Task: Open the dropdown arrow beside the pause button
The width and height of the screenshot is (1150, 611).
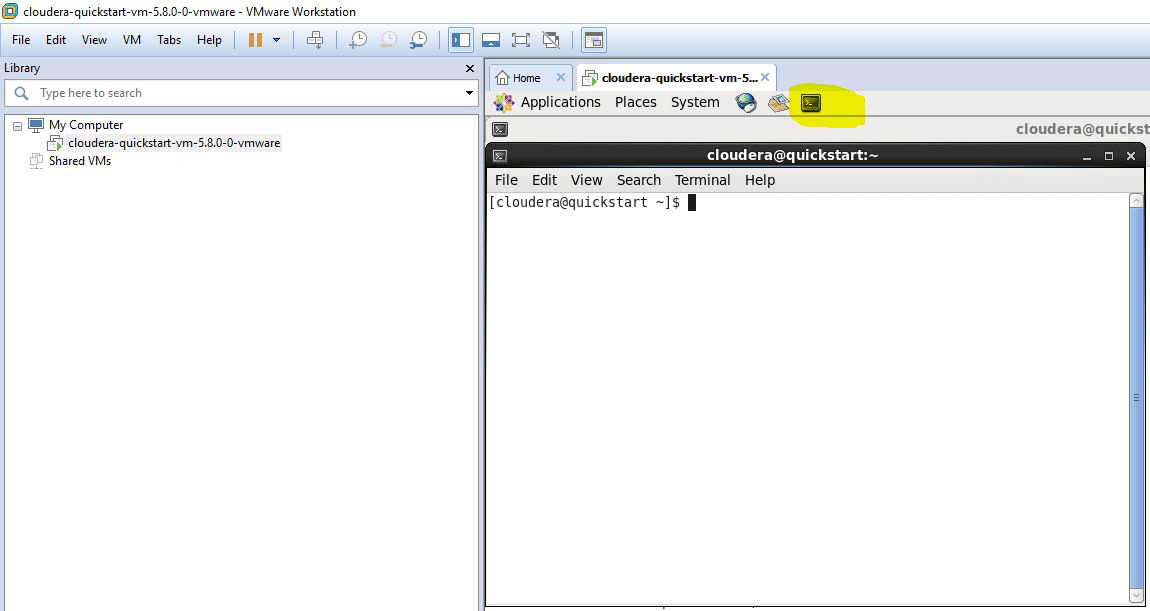Action: pyautogui.click(x=276, y=39)
